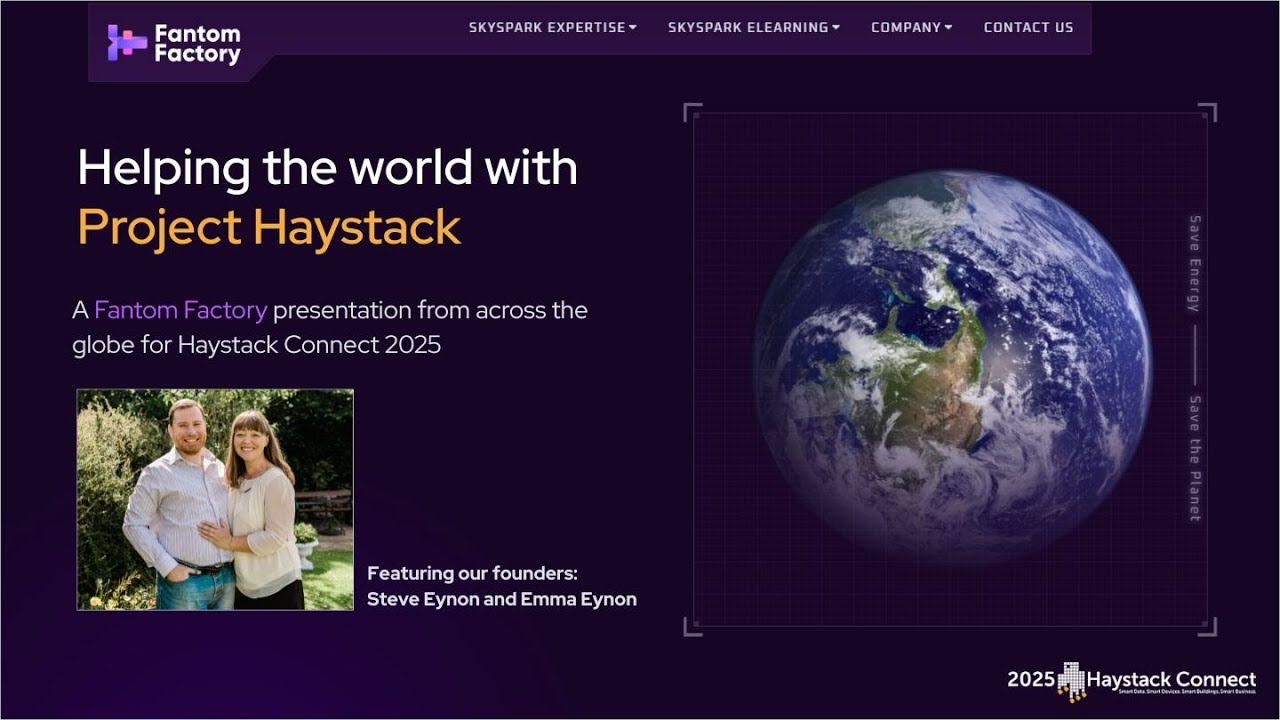Expand the SkySpark eLearning dropdown
The image size is (1280, 720).
point(754,28)
